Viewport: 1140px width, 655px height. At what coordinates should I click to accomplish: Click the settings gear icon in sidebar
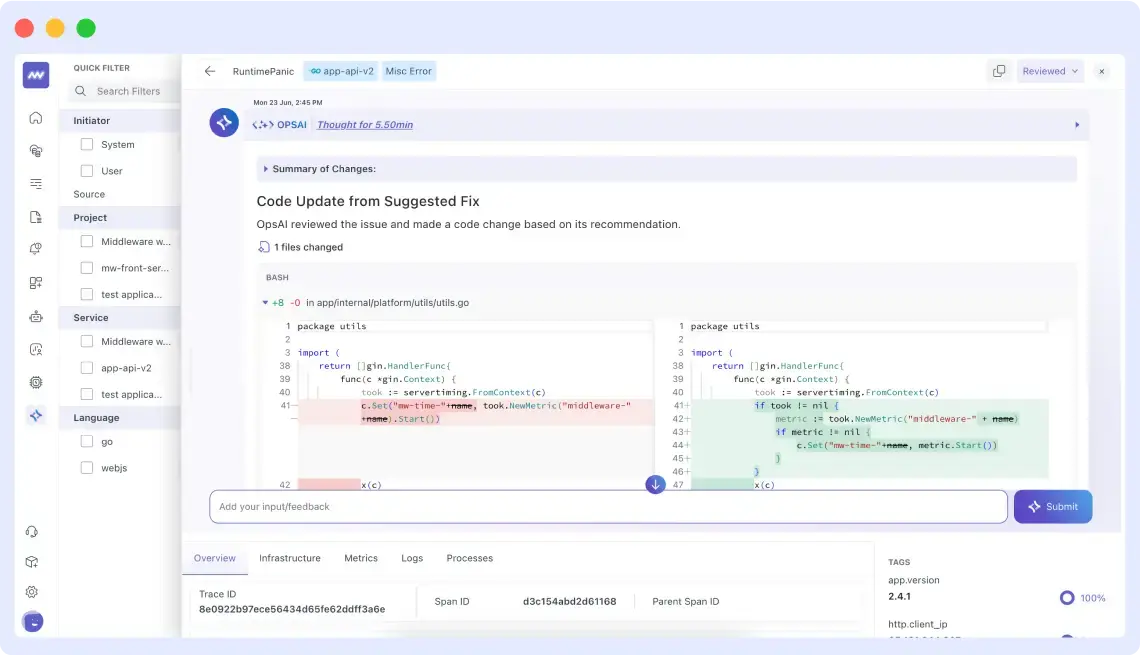pos(32,591)
